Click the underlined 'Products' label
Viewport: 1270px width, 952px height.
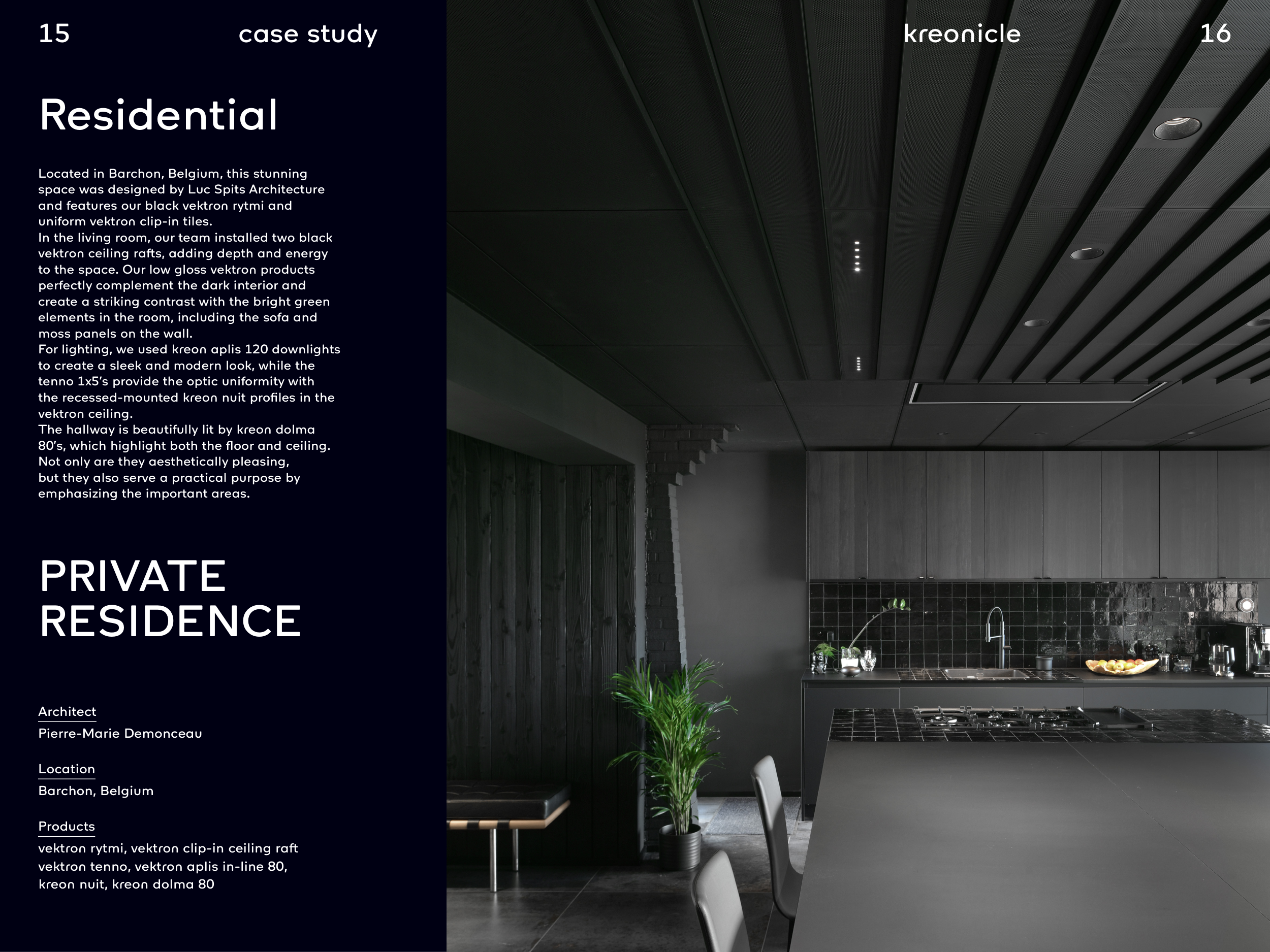(67, 826)
